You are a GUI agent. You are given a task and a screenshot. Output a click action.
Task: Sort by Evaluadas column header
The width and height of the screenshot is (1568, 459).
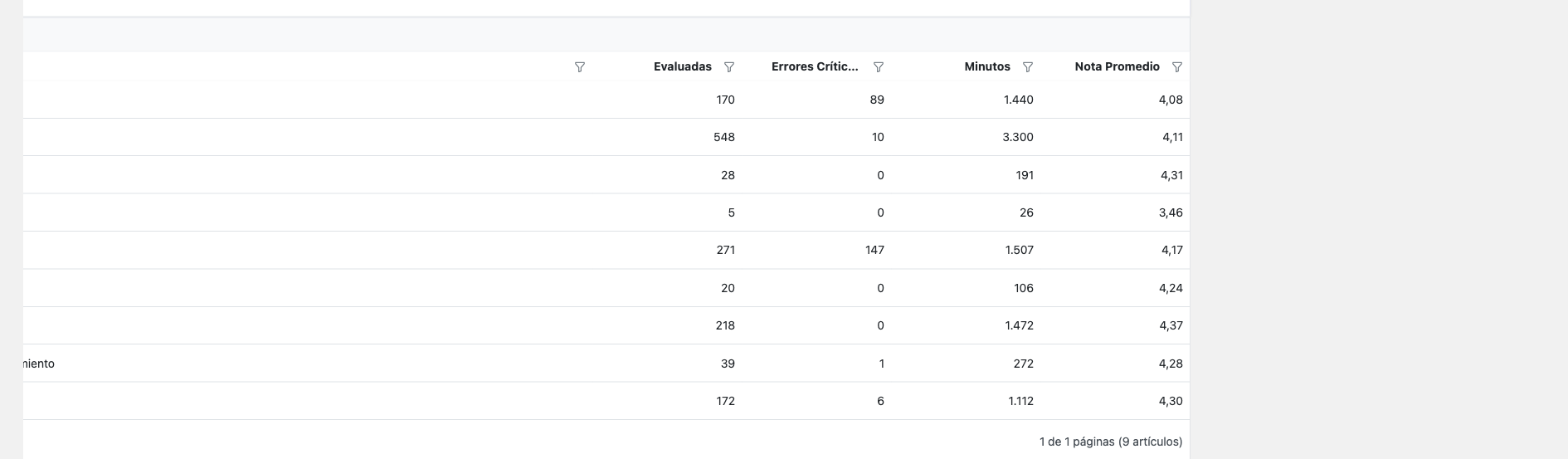[x=682, y=66]
